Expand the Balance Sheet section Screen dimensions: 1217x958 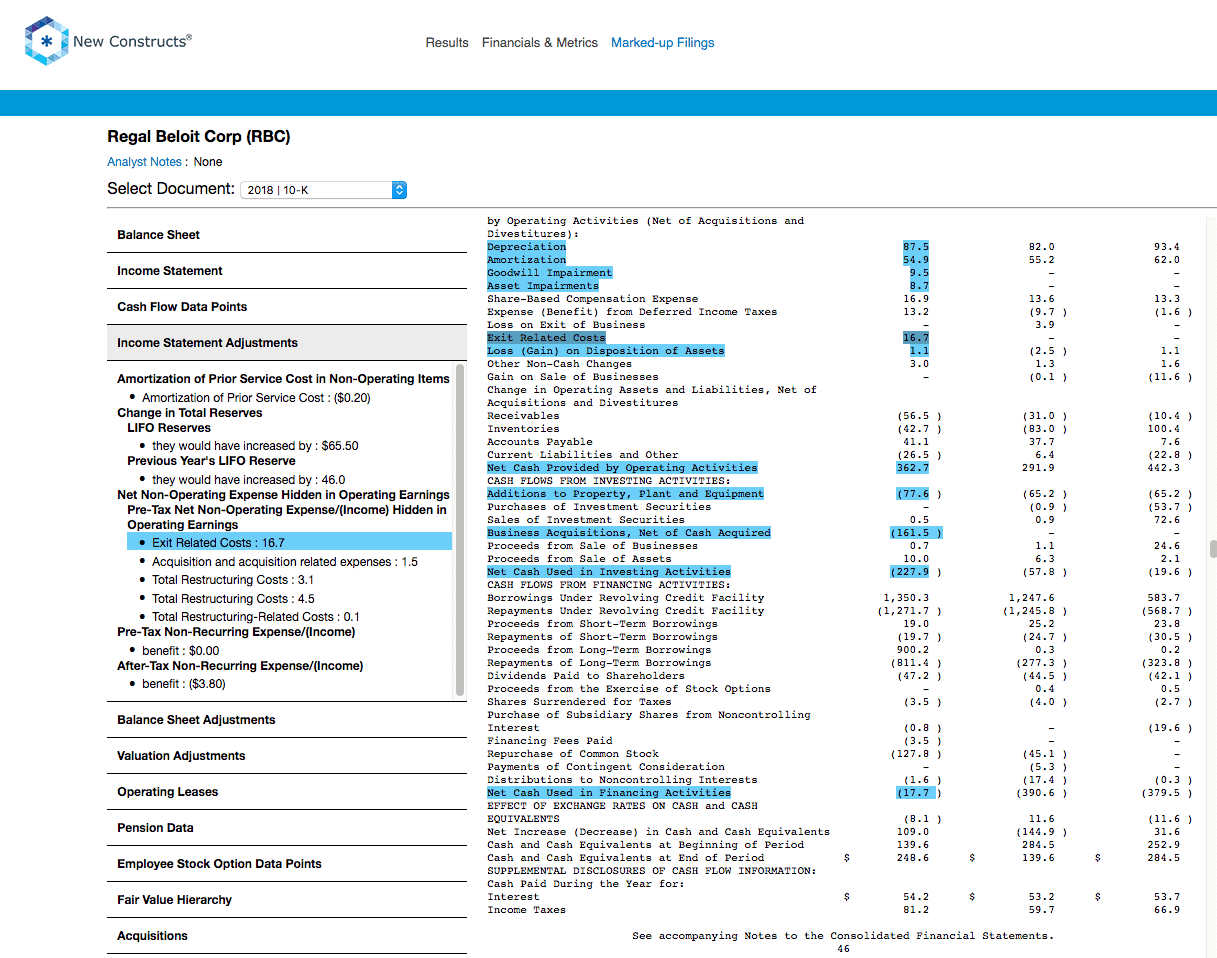tap(287, 235)
